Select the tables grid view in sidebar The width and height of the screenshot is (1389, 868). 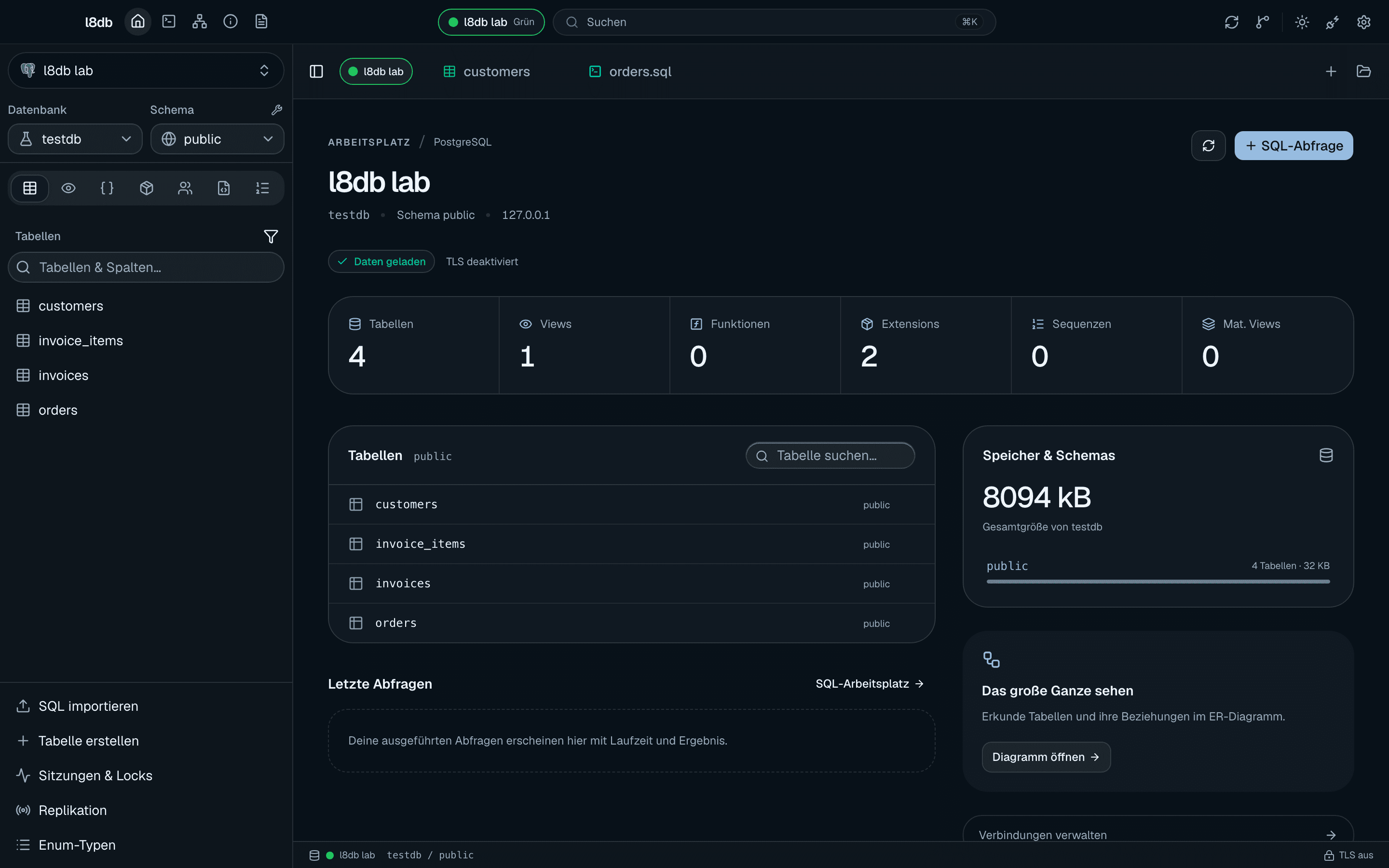coord(30,188)
